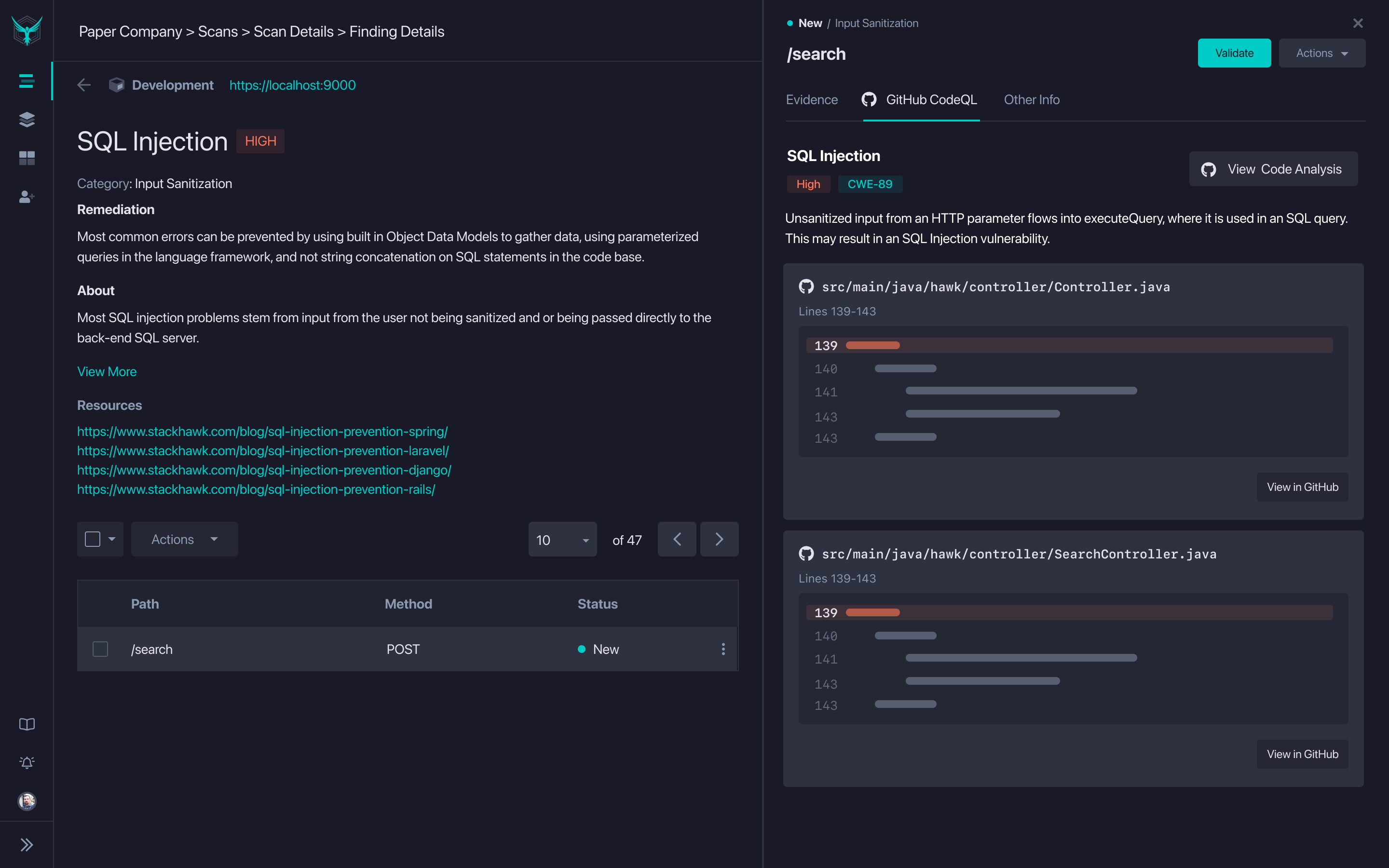Viewport: 1389px width, 868px height.
Task: Open the add user sidebar icon
Action: (x=27, y=197)
